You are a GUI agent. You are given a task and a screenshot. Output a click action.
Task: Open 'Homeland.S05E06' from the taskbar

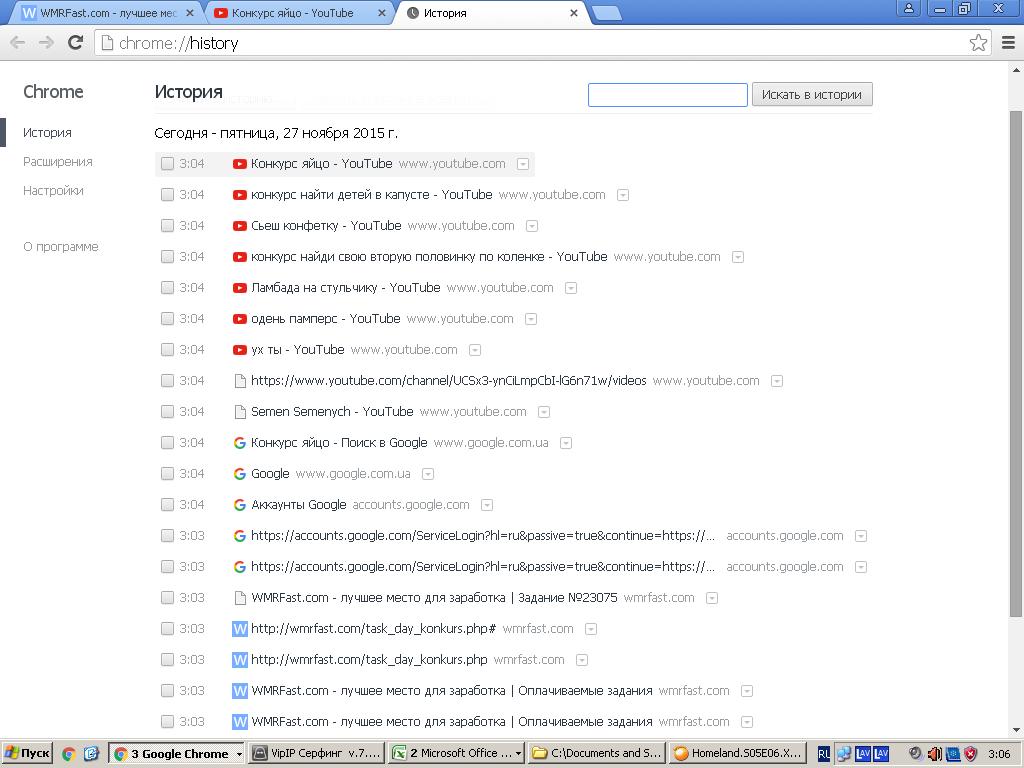(x=737, y=754)
